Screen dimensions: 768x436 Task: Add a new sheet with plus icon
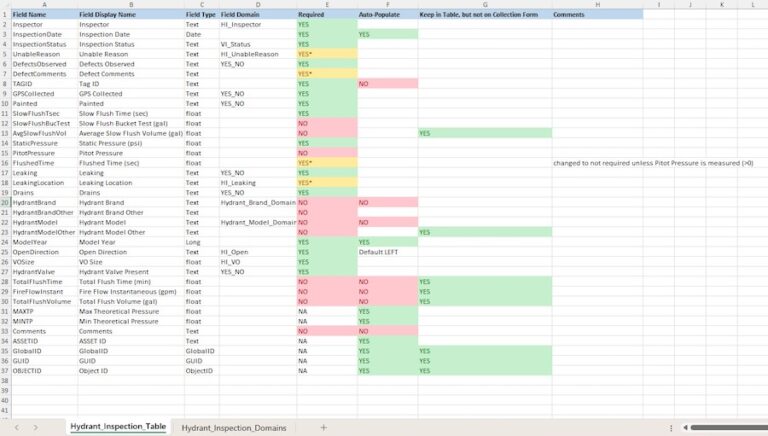click(x=323, y=427)
